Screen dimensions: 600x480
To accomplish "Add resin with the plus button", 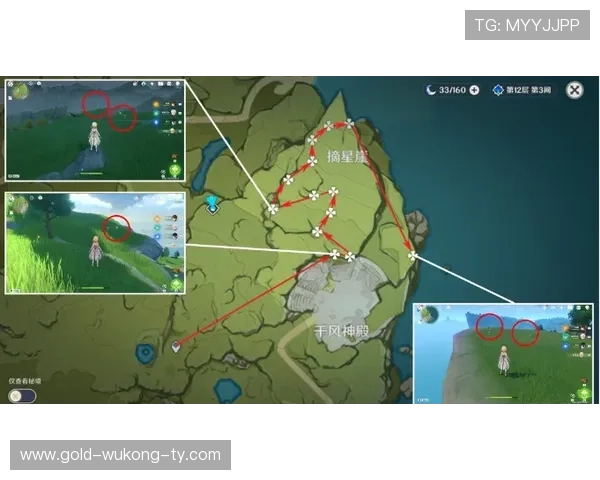I will (x=474, y=90).
